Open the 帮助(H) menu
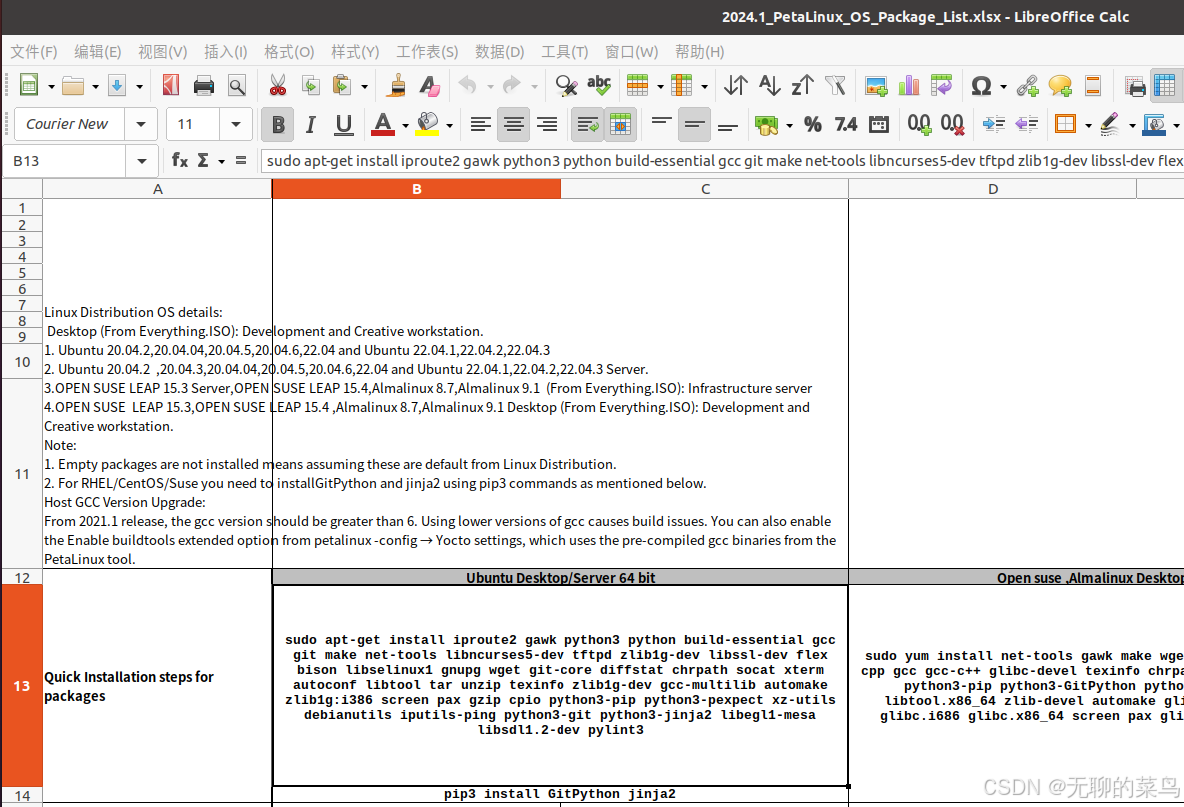 point(699,51)
